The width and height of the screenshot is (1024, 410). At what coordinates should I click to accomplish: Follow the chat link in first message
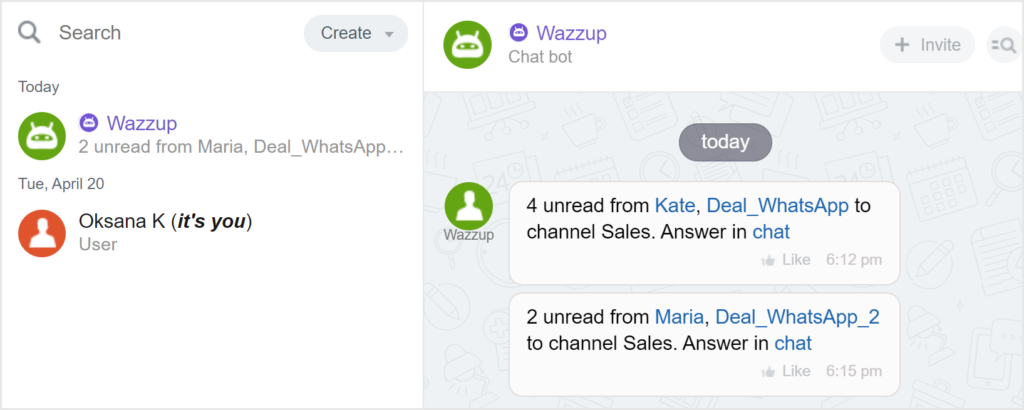pos(770,232)
